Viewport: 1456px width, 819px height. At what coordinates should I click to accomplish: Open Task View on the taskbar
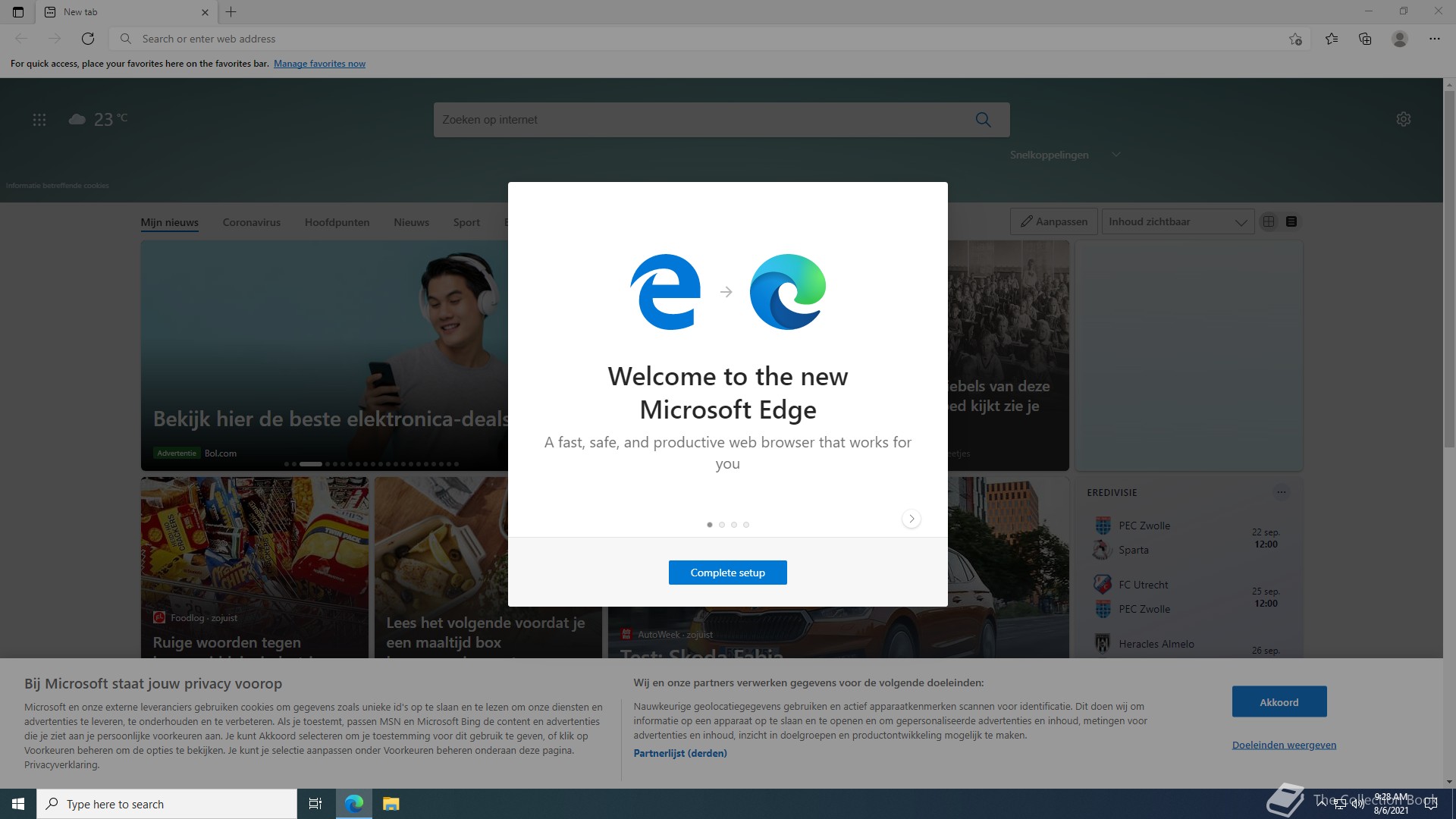315,804
